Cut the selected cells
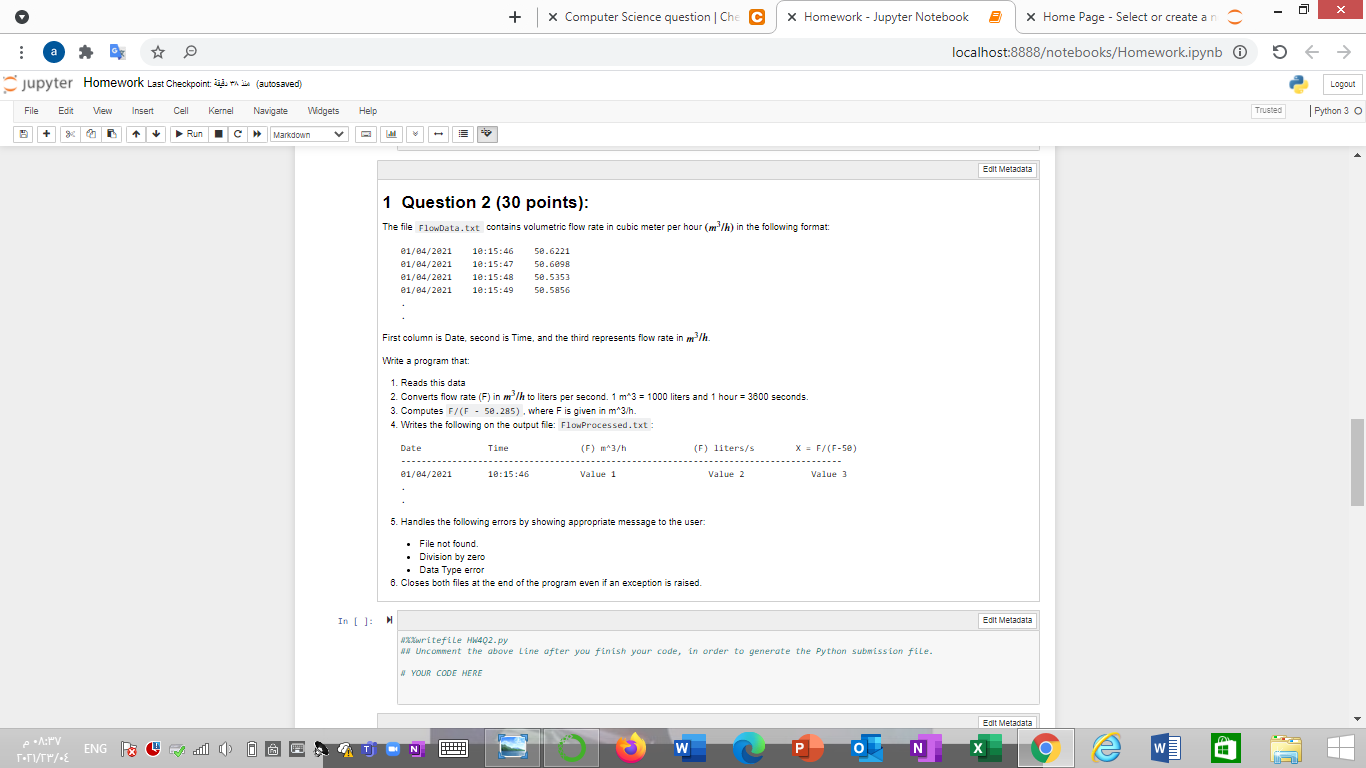Image resolution: width=1366 pixels, height=768 pixels. click(x=68, y=133)
